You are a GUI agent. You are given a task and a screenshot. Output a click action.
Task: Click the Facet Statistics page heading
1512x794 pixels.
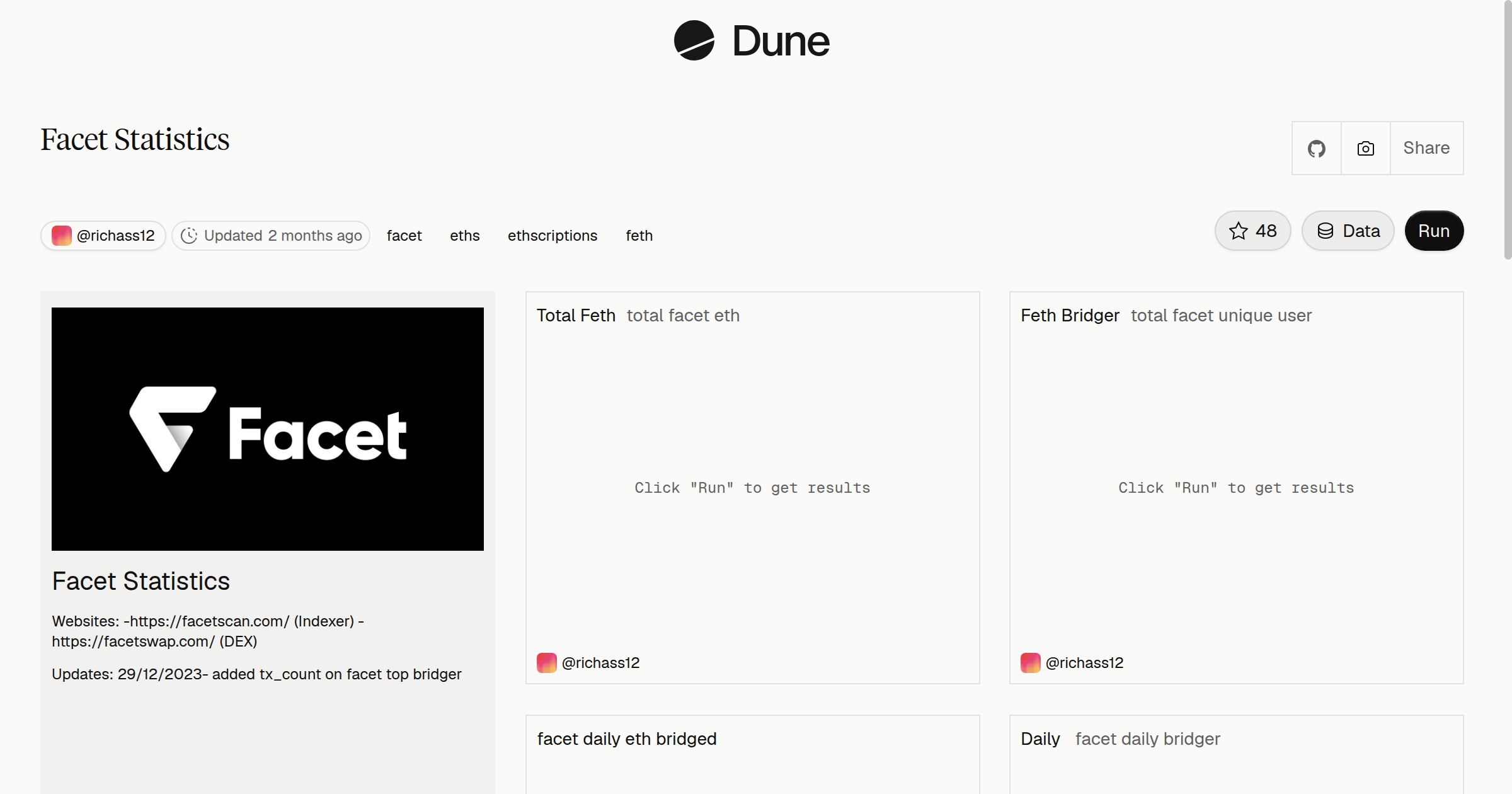pyautogui.click(x=135, y=139)
